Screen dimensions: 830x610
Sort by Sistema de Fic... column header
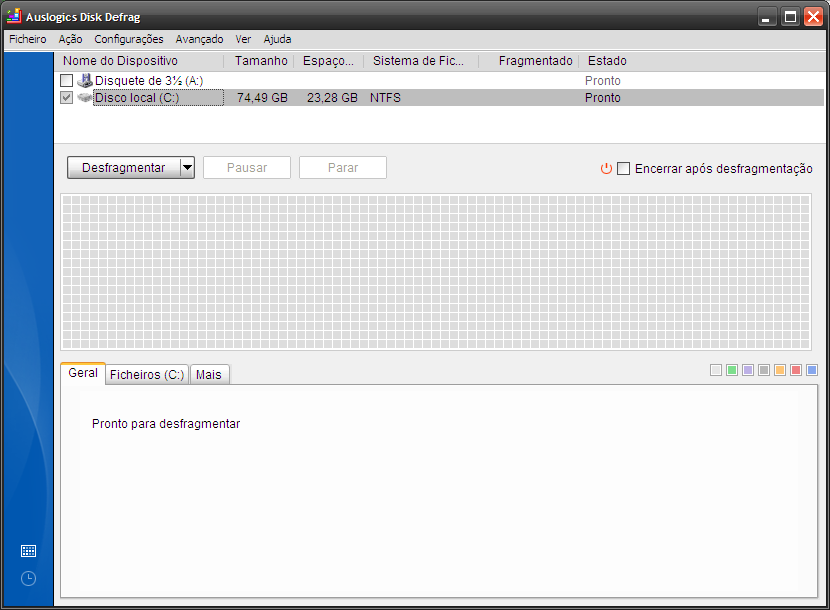click(421, 61)
